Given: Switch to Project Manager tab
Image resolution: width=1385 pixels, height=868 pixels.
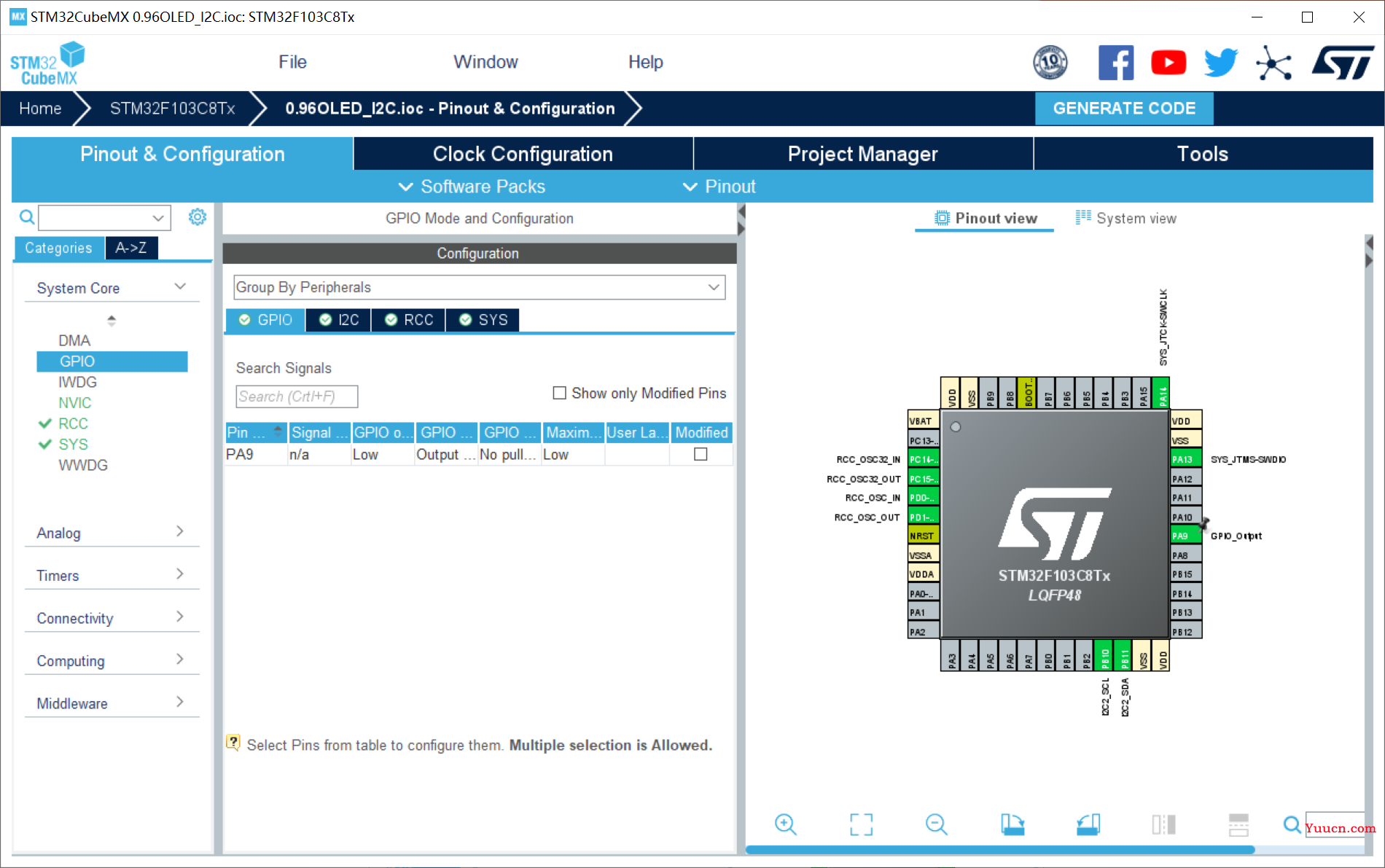Looking at the screenshot, I should pyautogui.click(x=863, y=154).
